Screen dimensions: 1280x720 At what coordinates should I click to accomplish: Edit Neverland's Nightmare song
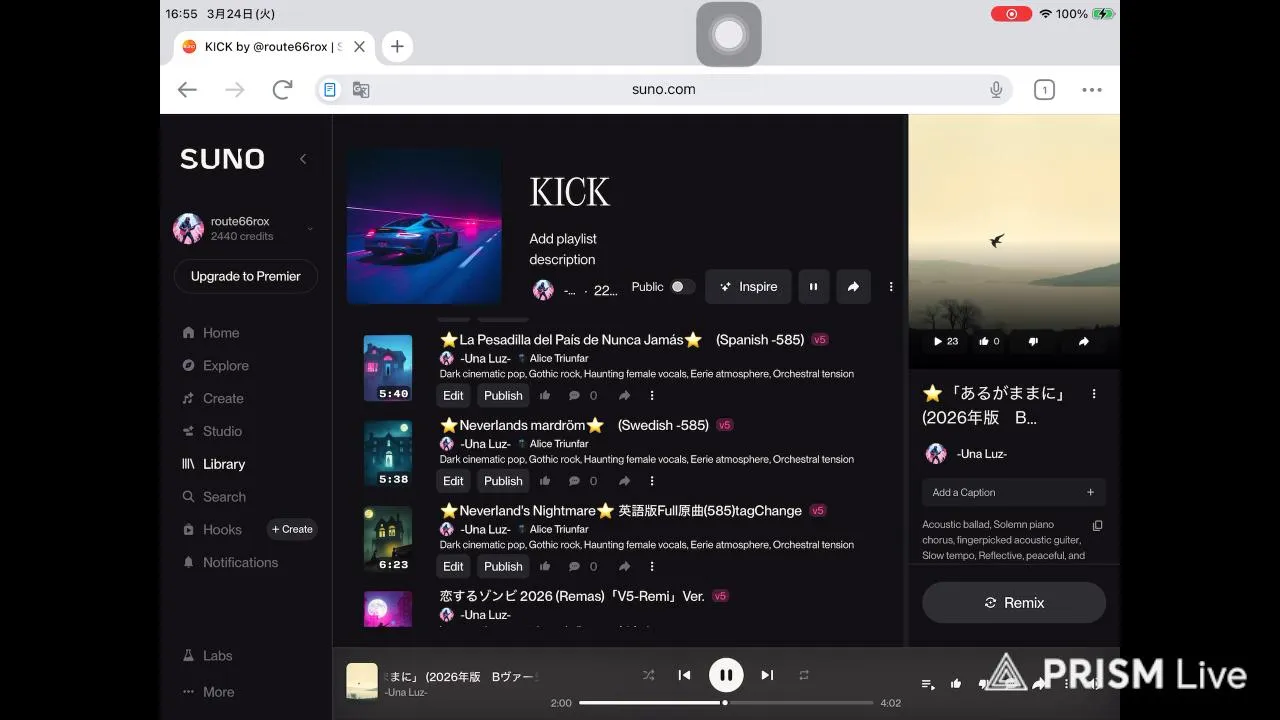[454, 566]
